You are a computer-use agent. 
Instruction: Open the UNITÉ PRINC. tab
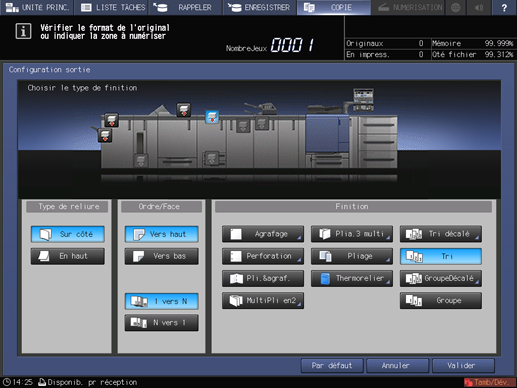point(37,7)
